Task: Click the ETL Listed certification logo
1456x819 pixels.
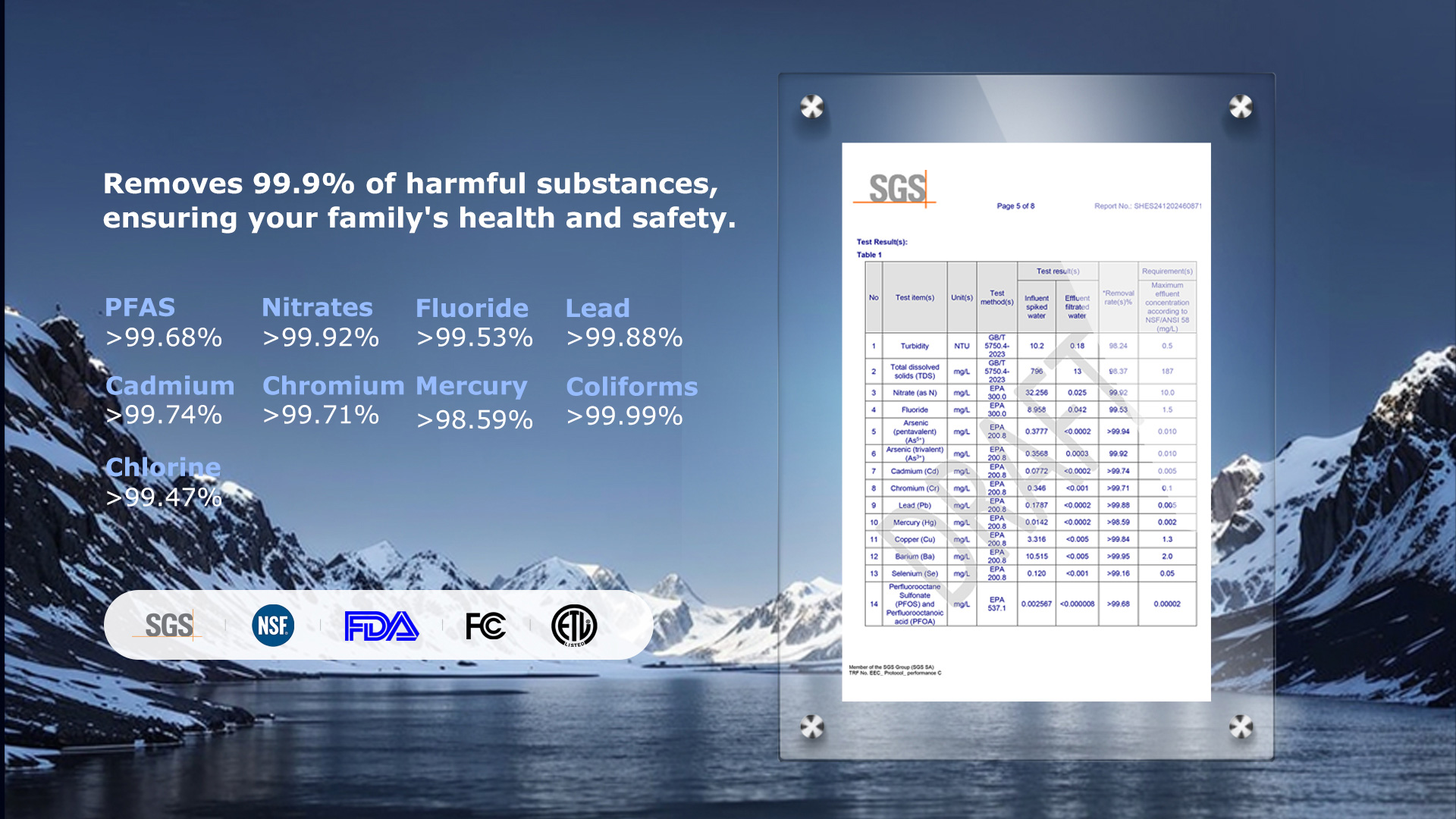Action: click(x=574, y=626)
